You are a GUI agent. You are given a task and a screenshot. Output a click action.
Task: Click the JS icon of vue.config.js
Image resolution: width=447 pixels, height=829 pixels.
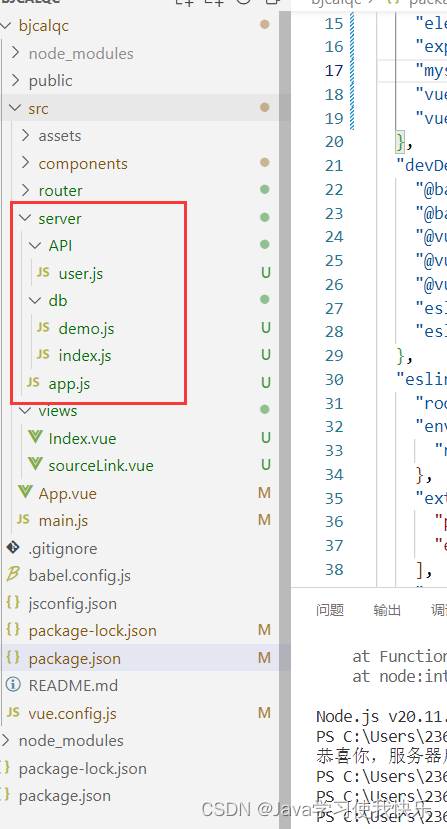click(13, 713)
